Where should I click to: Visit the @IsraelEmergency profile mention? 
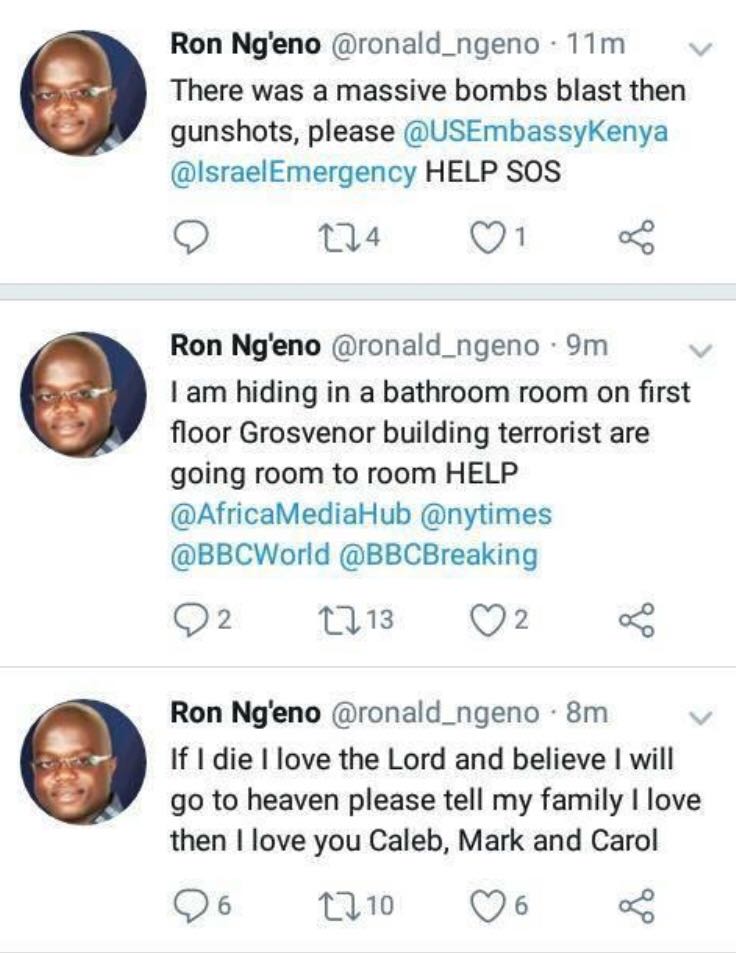[294, 172]
